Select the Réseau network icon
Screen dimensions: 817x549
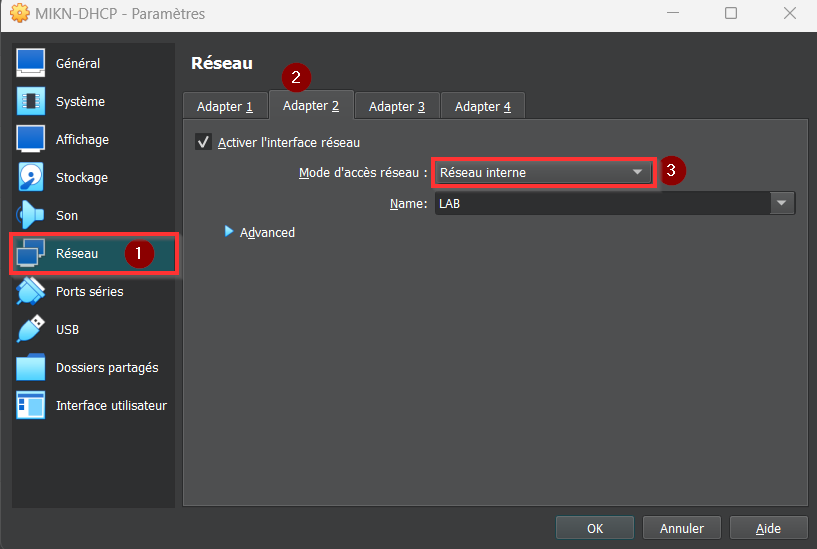pyautogui.click(x=31, y=253)
